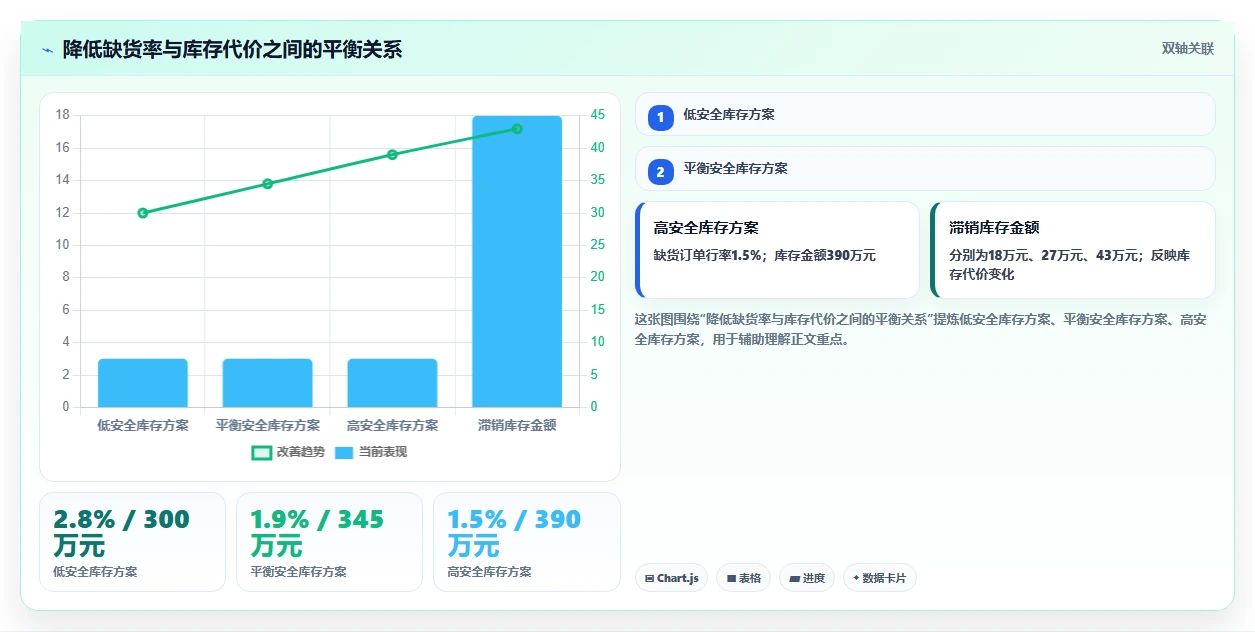Click the green line point over 低安全库存方案
Image resolution: width=1255 pixels, height=632 pixels.
click(143, 213)
